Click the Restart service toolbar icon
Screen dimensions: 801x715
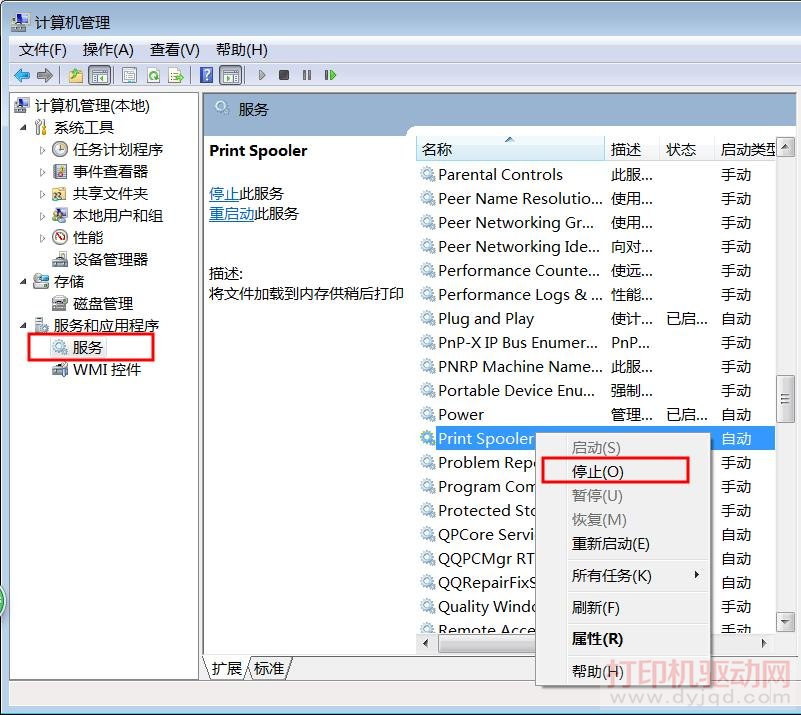tap(331, 76)
